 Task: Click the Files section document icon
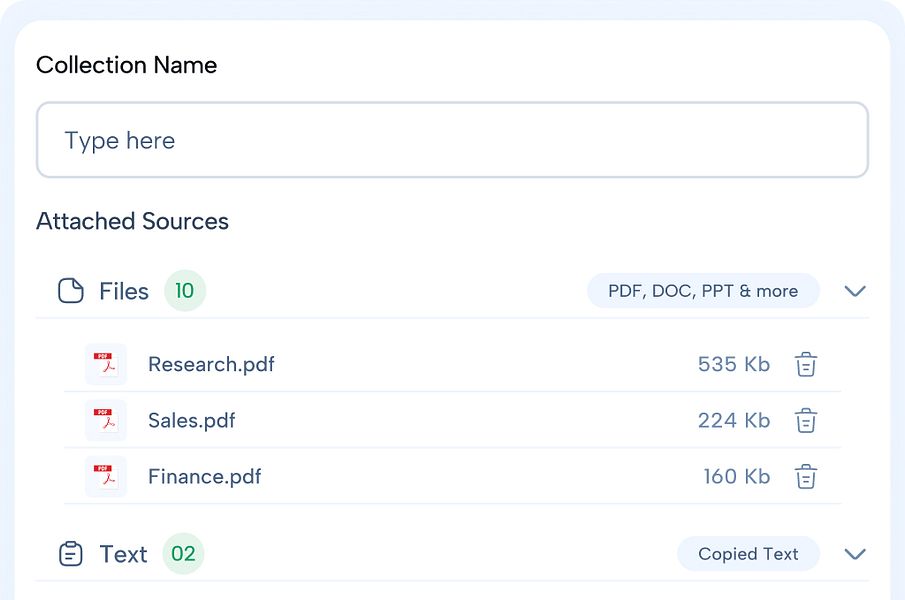[71, 291]
